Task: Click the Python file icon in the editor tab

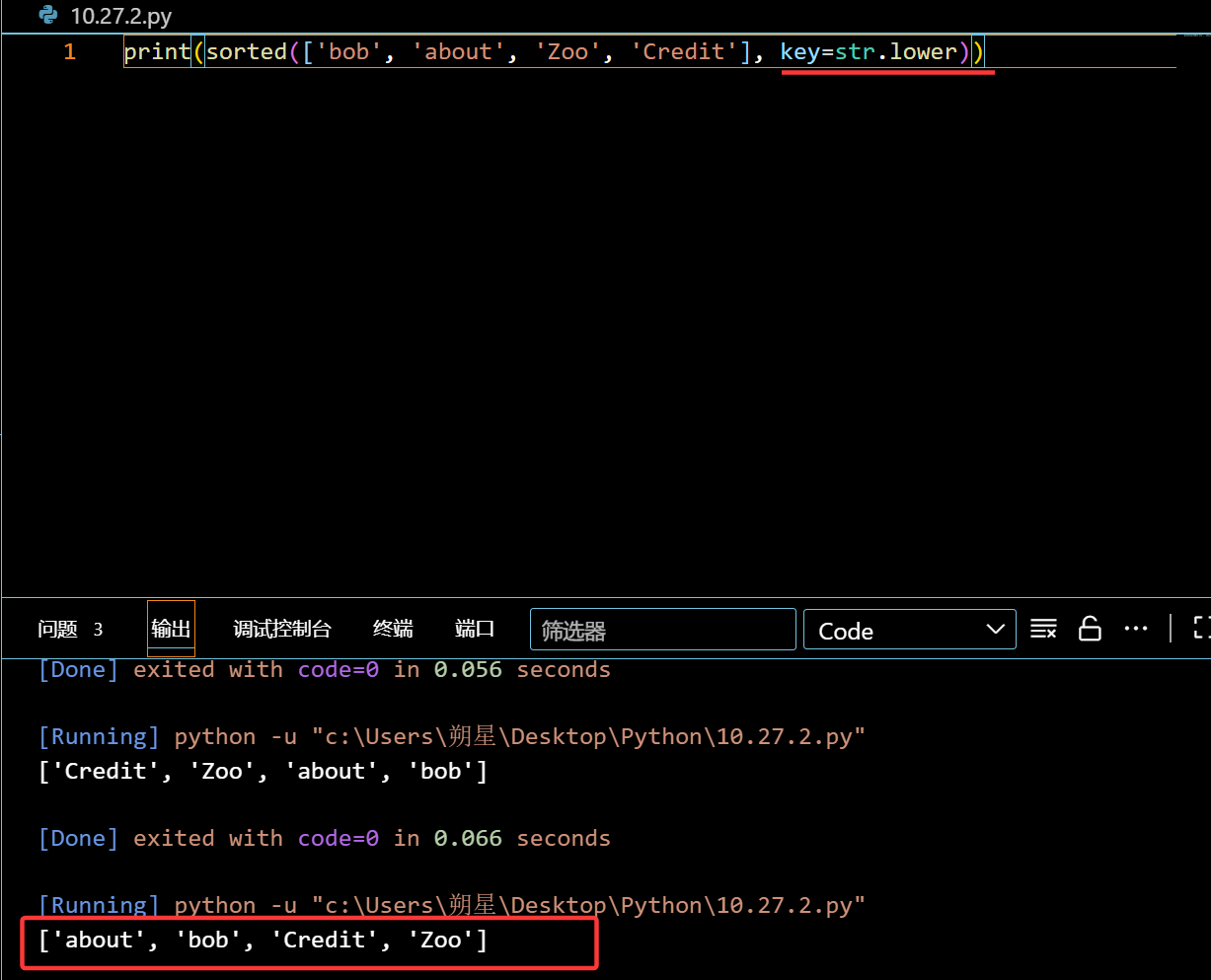Action: (x=47, y=15)
